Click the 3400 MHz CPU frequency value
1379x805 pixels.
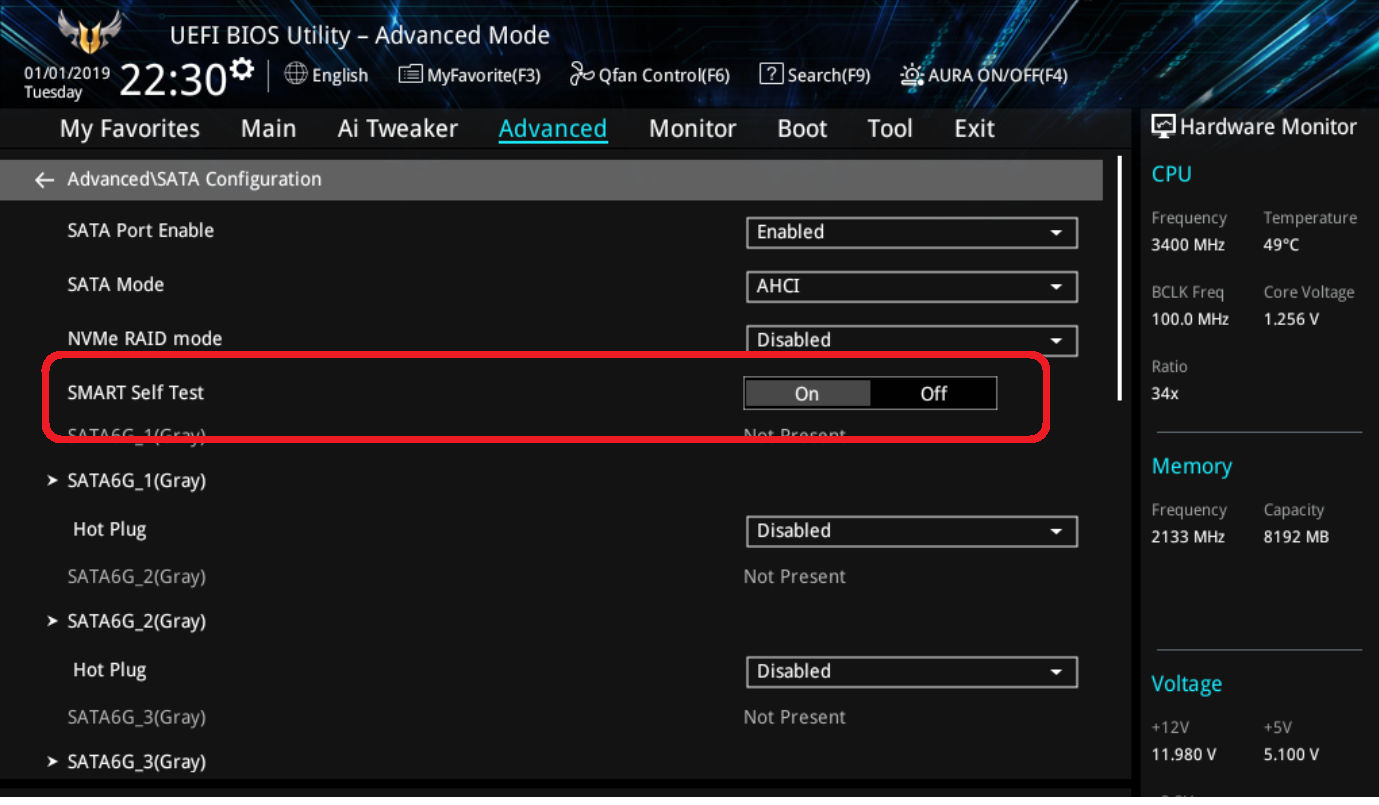click(x=1187, y=245)
